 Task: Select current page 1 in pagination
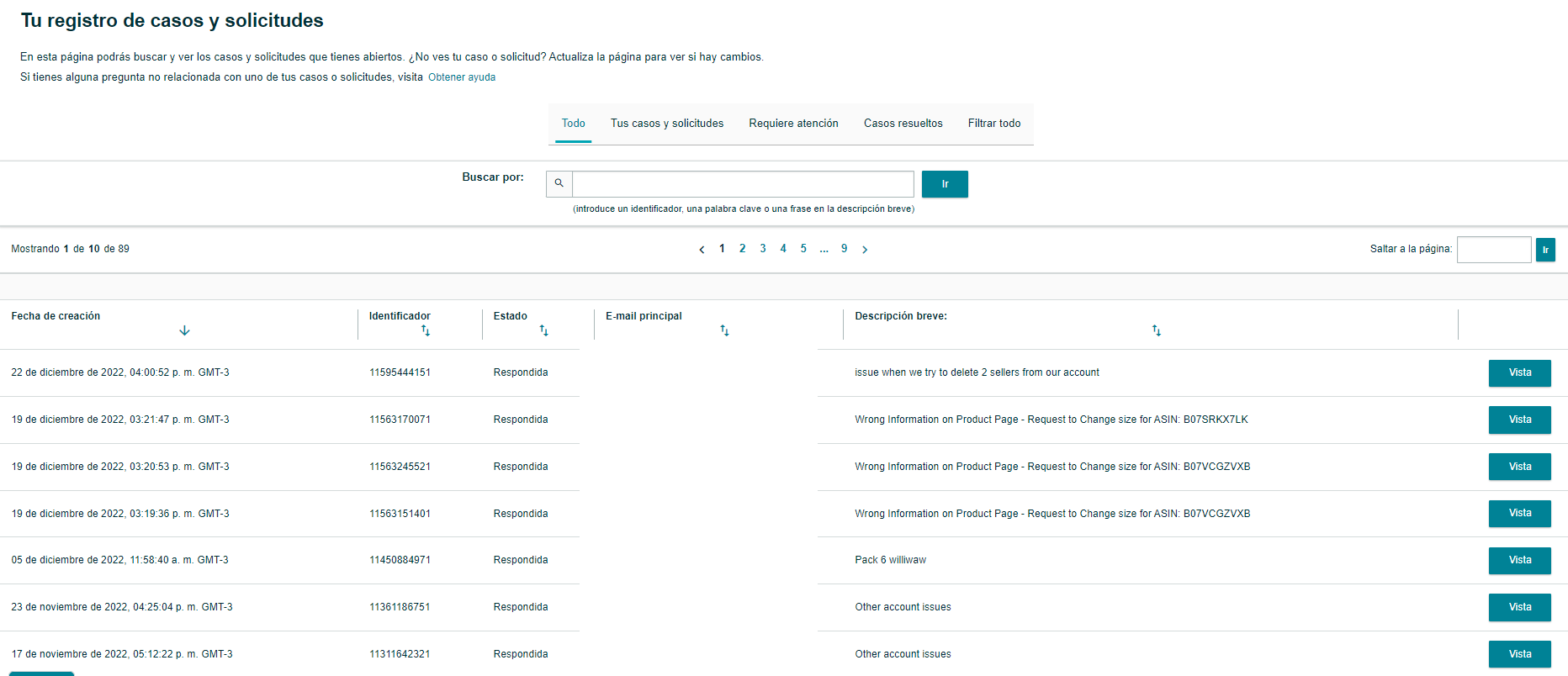coord(722,249)
